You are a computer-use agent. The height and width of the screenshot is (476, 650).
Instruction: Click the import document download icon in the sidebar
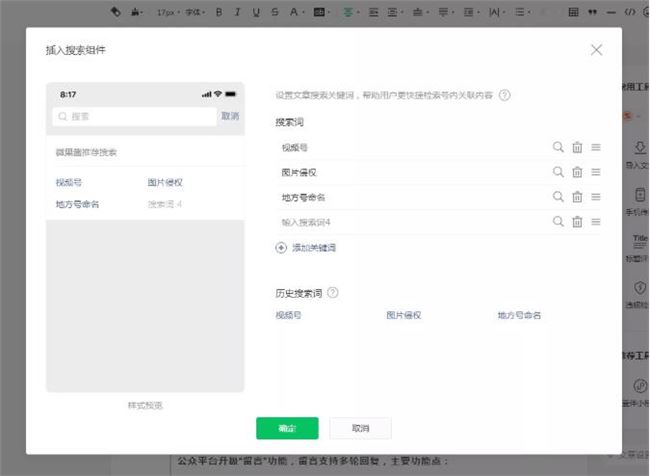pos(640,148)
